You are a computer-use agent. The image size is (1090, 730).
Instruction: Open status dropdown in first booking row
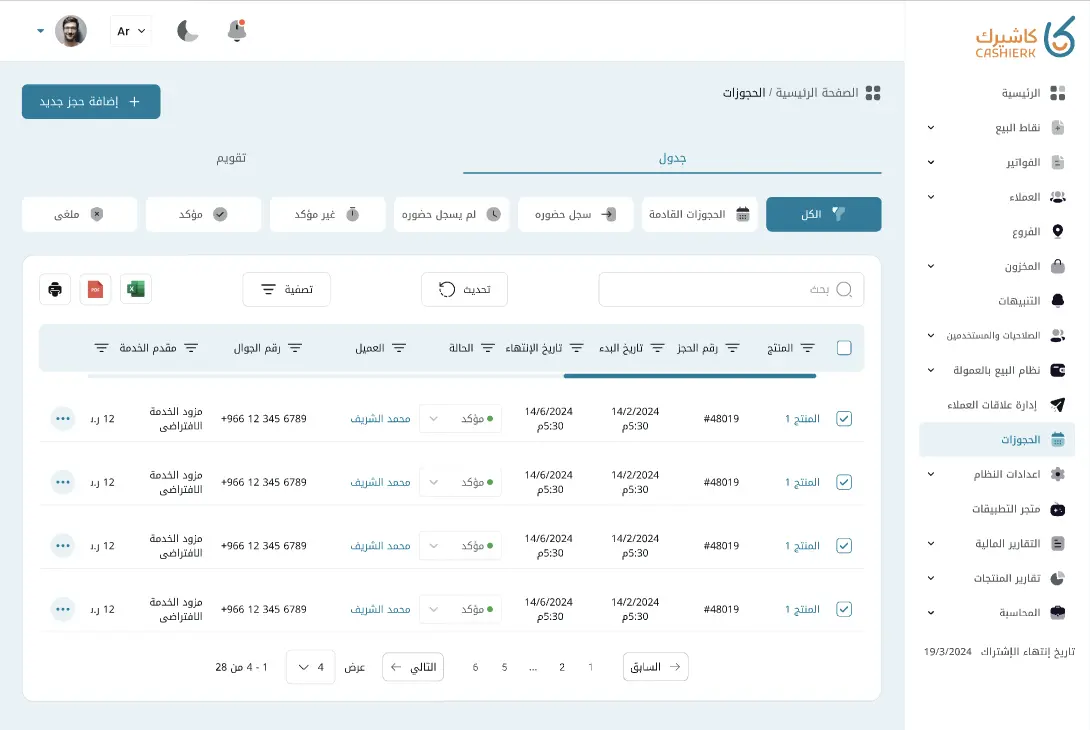(x=460, y=419)
